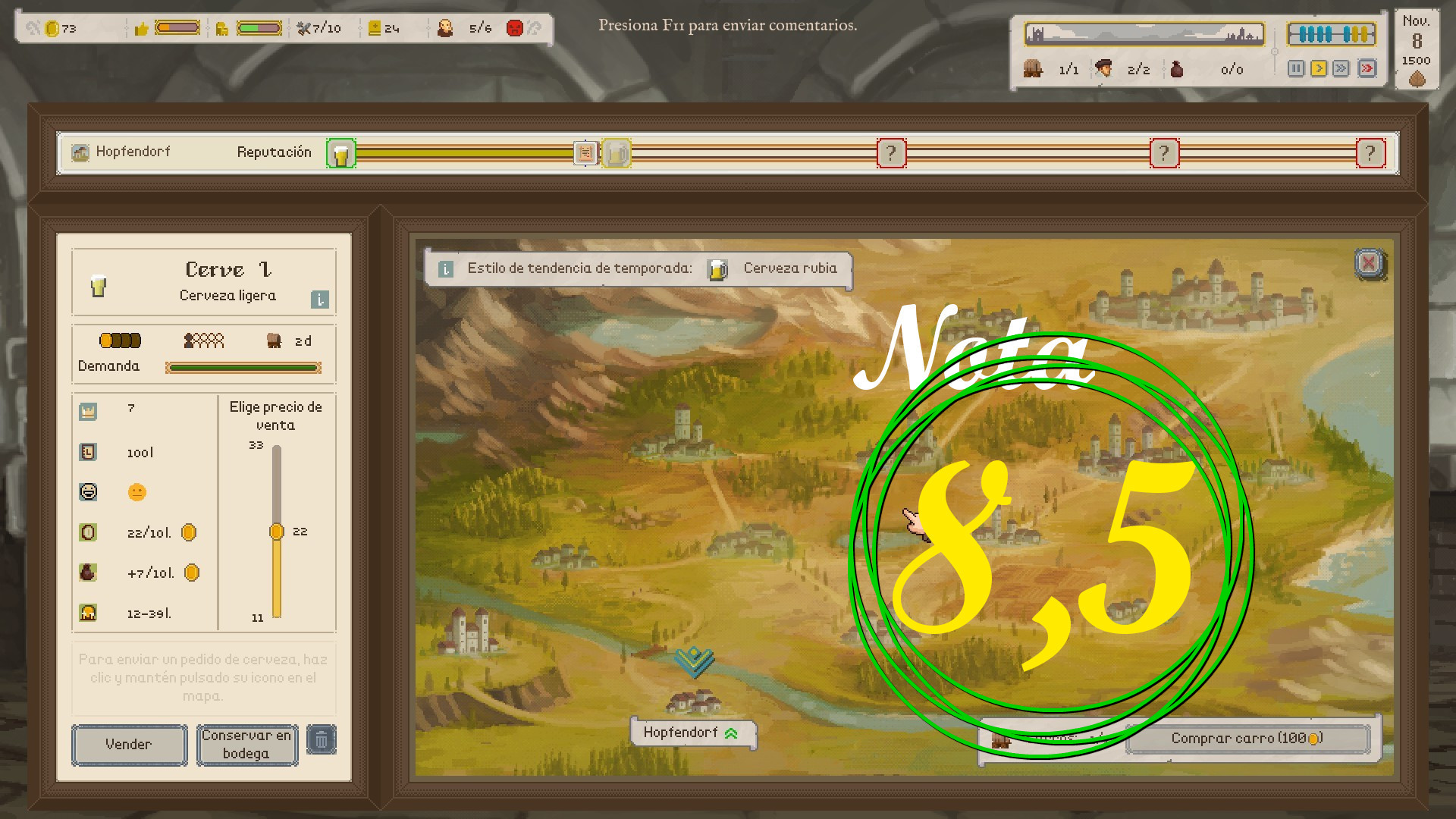1456x819 pixels.
Task: Click the last locked reputation reward
Action: coord(1370,153)
